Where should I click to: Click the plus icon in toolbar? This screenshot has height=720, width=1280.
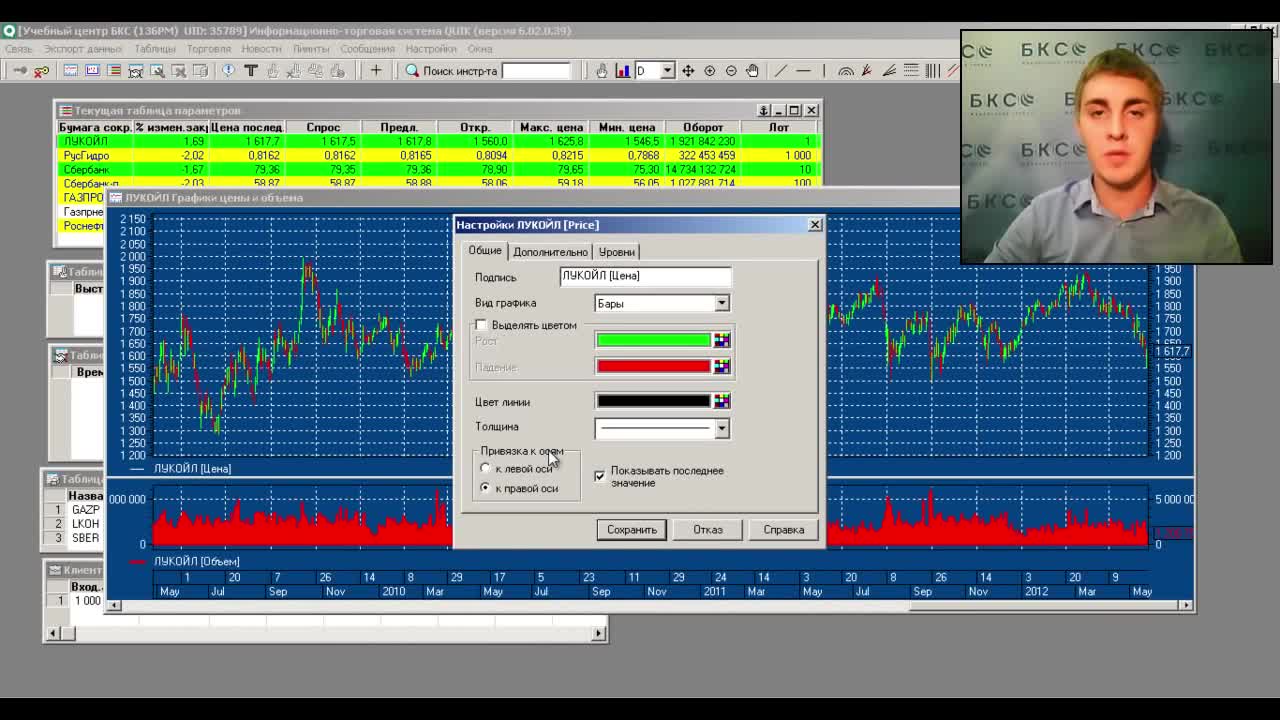point(376,71)
